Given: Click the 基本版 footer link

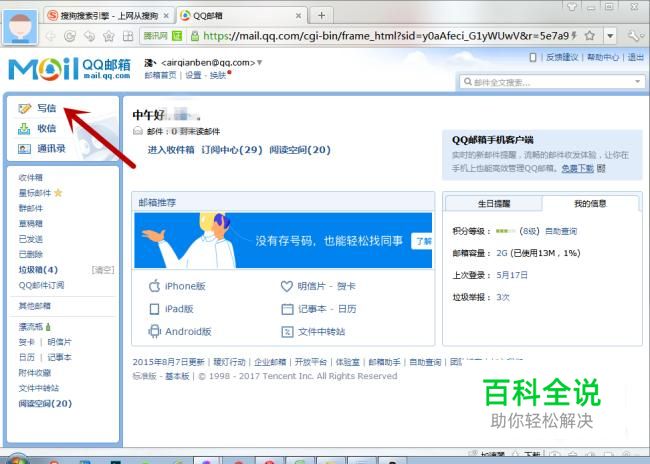Looking at the screenshot, I should pos(177,376).
